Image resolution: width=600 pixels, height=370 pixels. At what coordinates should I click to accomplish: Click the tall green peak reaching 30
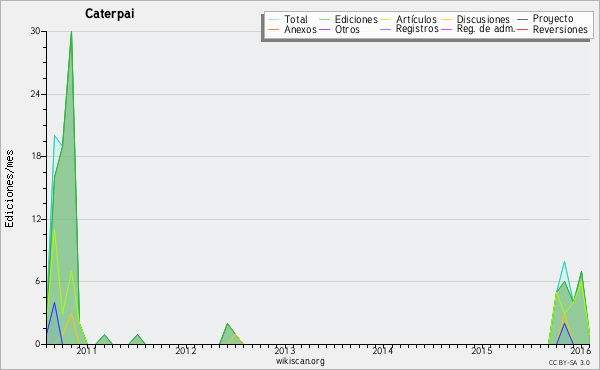coord(71,32)
